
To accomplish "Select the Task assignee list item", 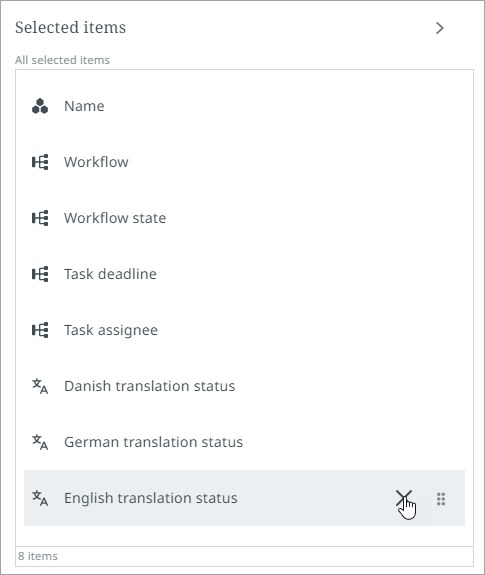I will coord(245,330).
